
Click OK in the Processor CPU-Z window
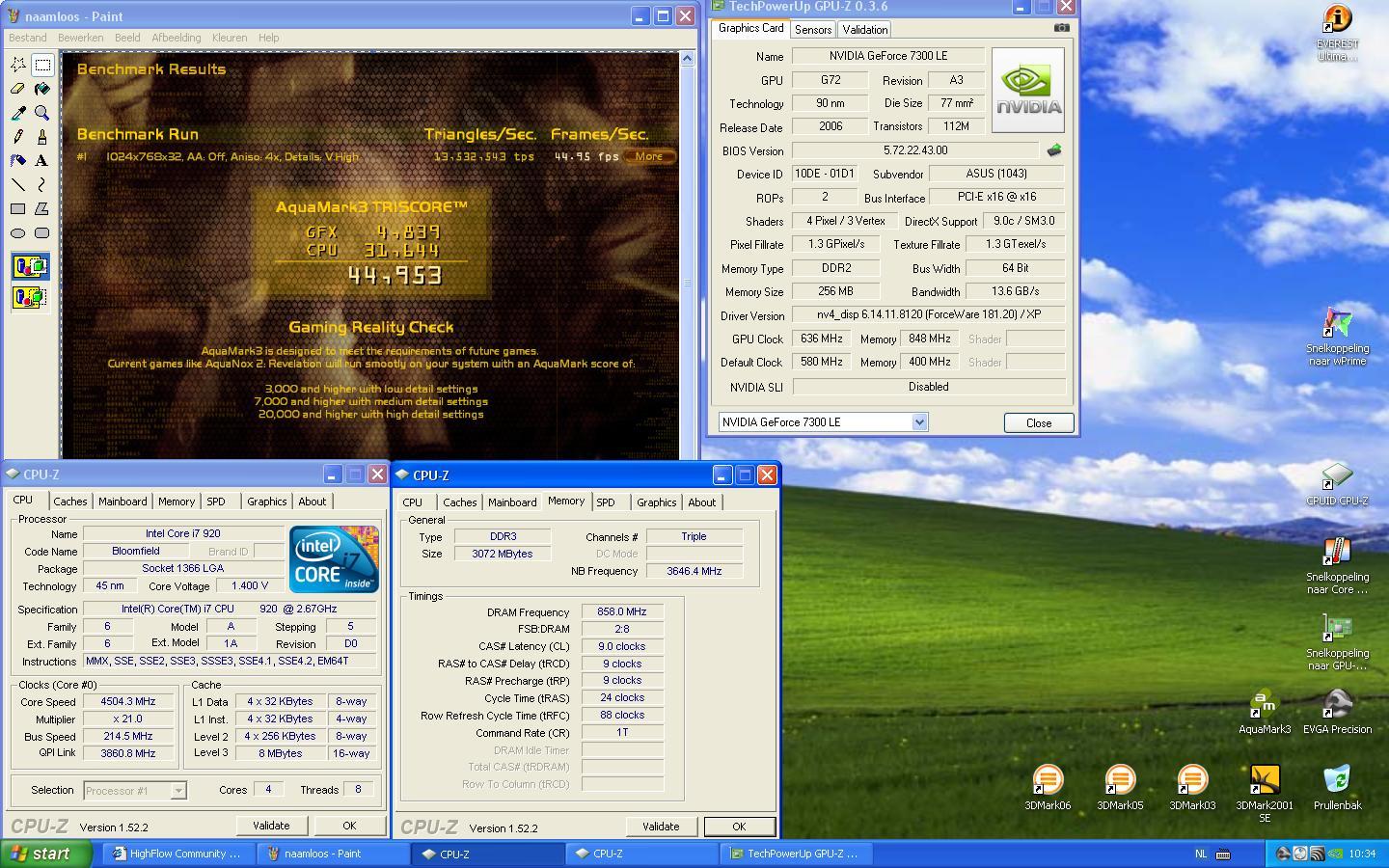tap(349, 826)
